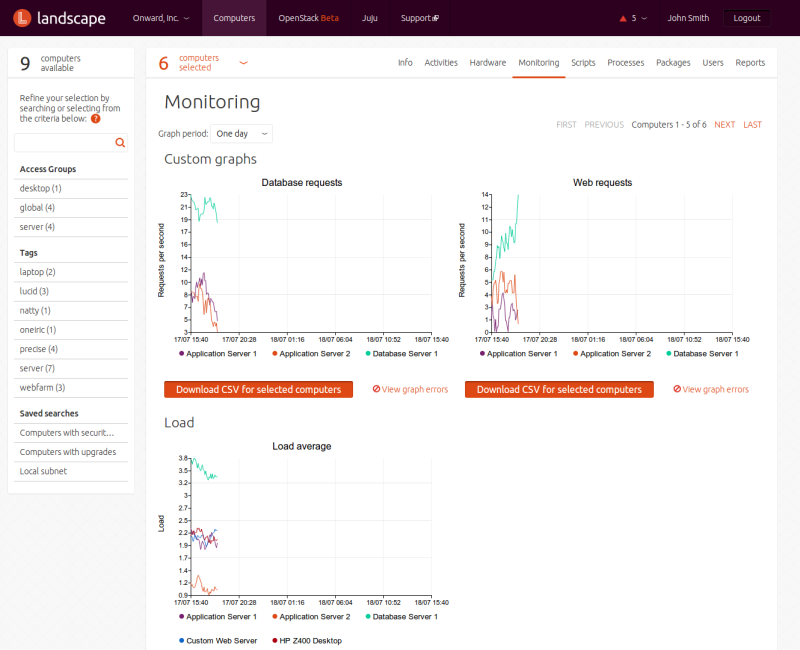Go to NEXT page of computers

(x=724, y=125)
